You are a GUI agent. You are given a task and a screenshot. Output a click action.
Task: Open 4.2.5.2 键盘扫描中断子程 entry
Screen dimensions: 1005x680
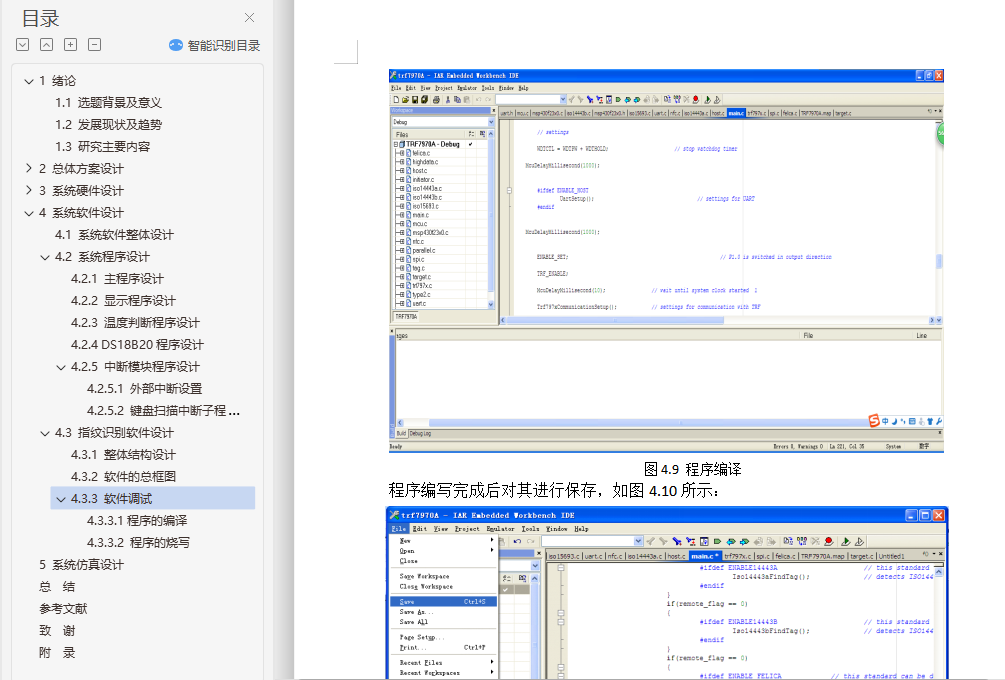163,411
